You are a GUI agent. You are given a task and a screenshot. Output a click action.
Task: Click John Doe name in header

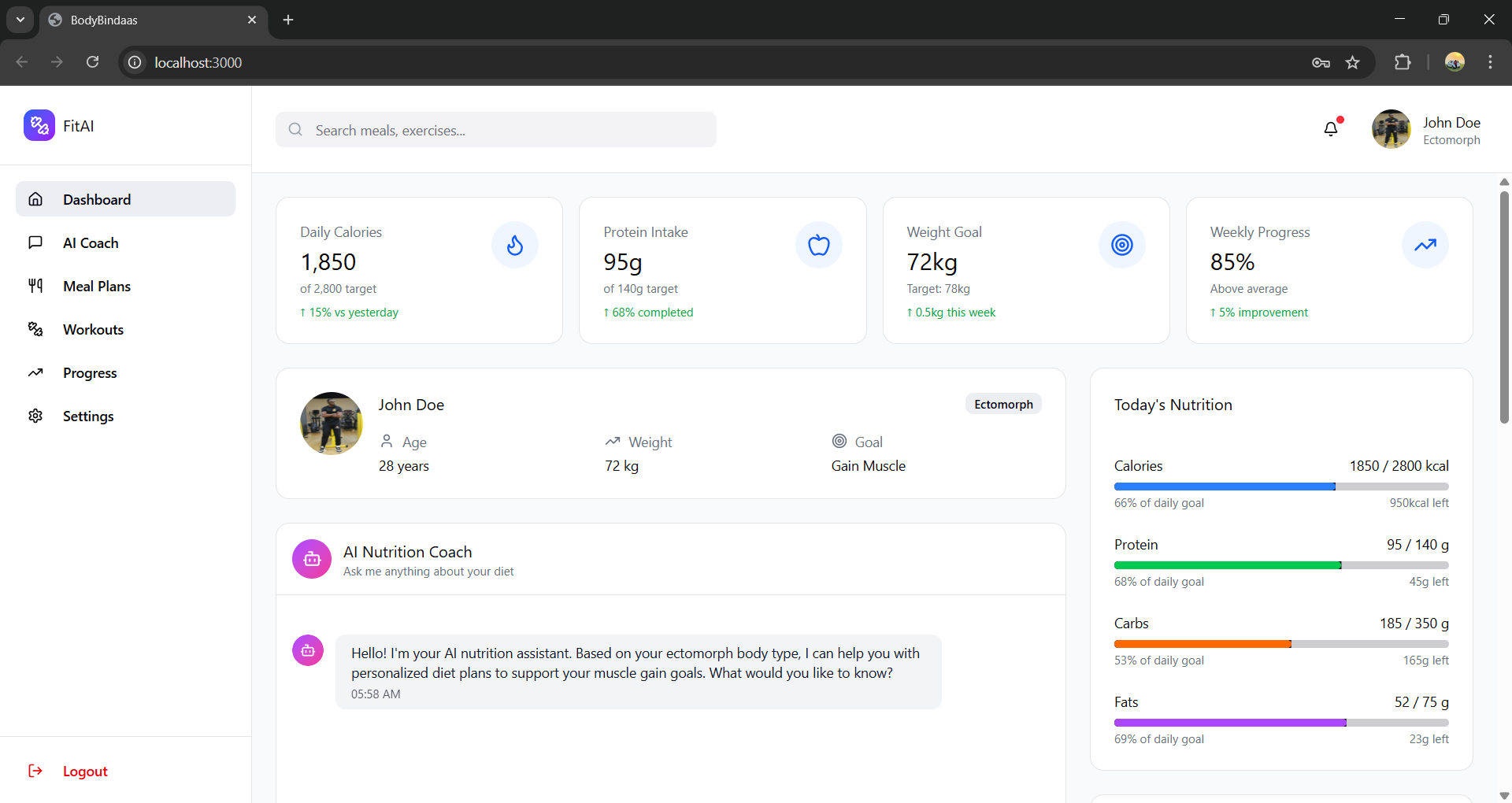[1451, 122]
